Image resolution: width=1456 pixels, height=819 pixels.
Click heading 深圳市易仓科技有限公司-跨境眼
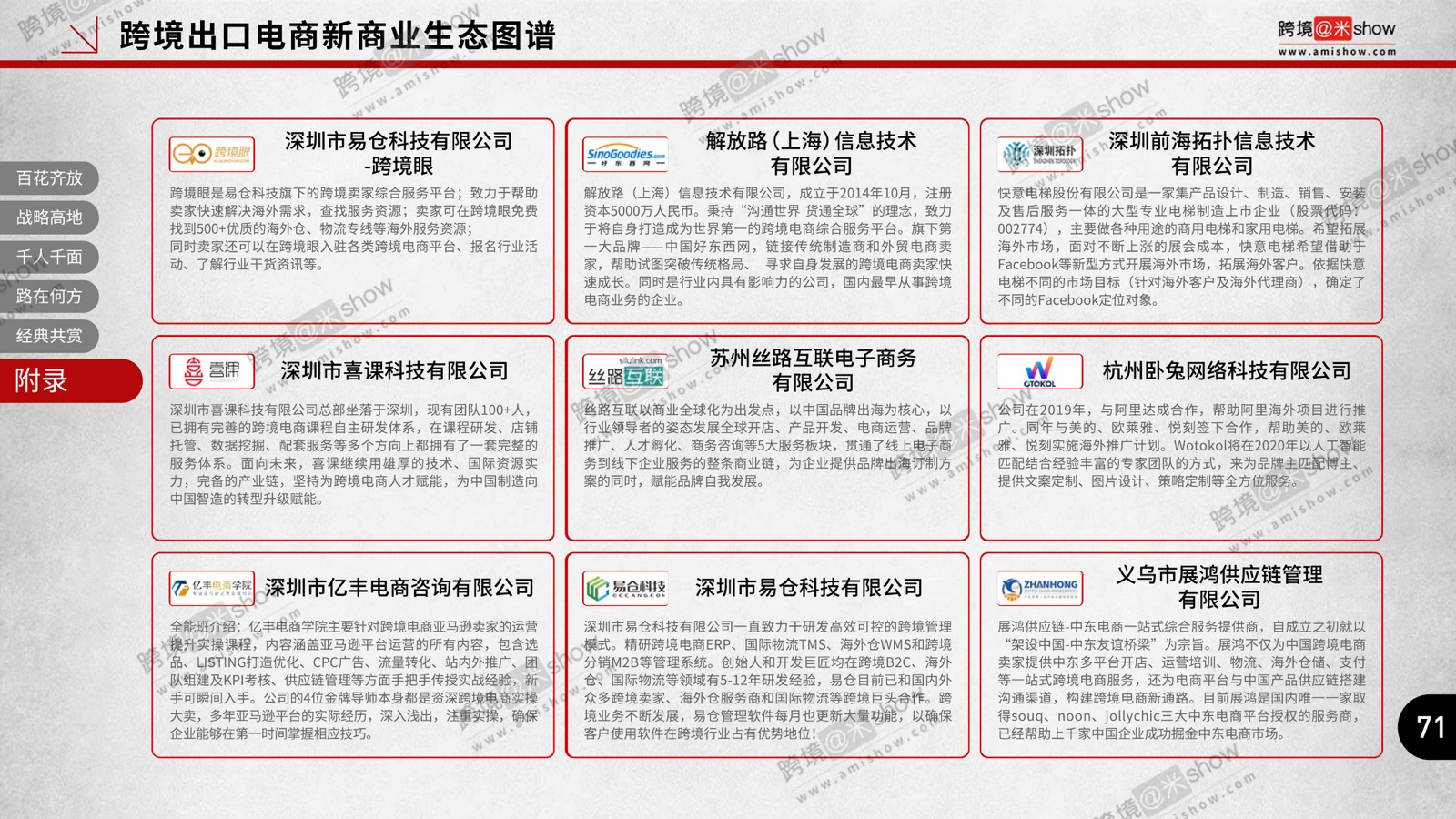coord(399,153)
